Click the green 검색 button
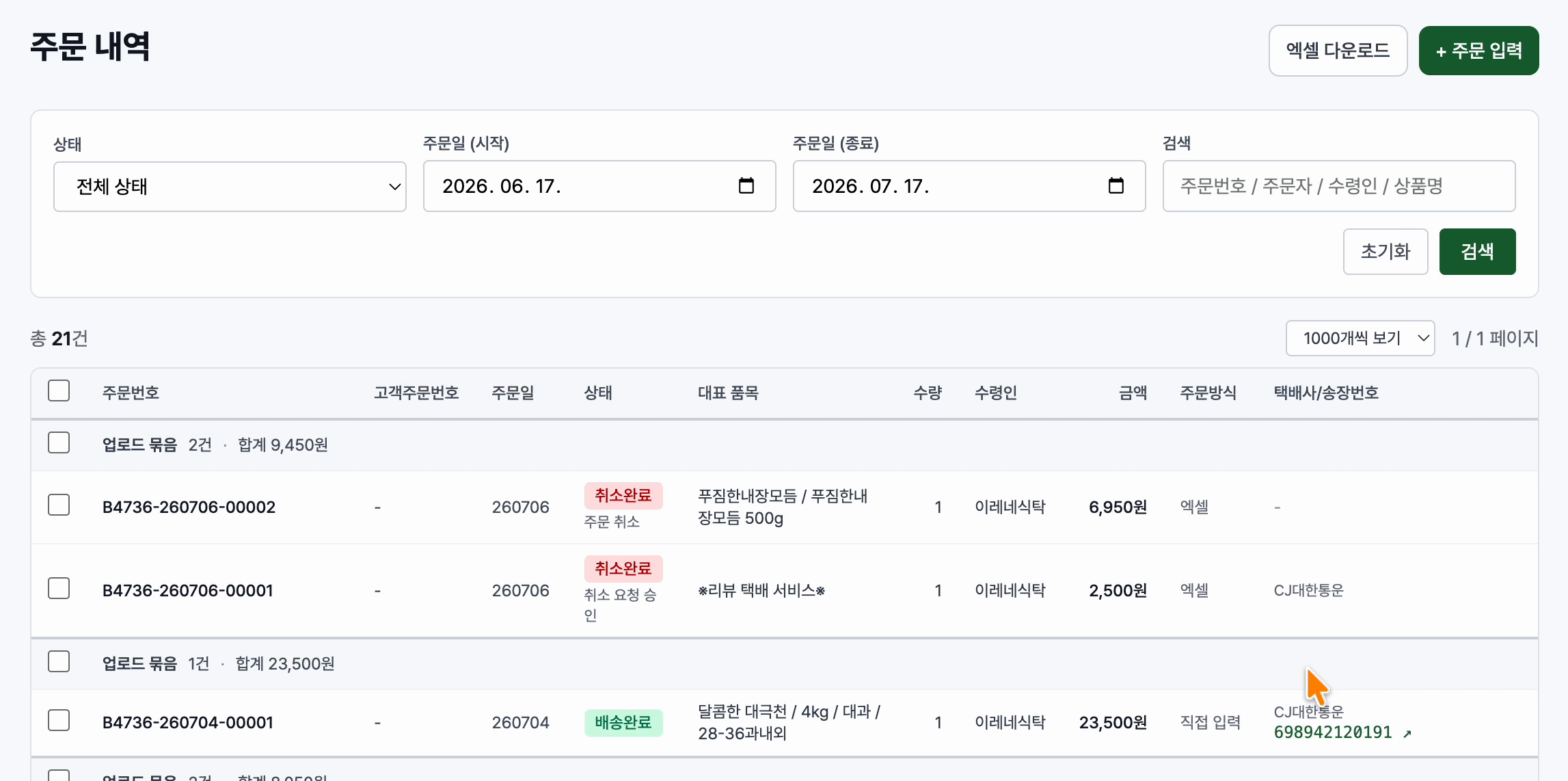1568x781 pixels. tap(1477, 252)
